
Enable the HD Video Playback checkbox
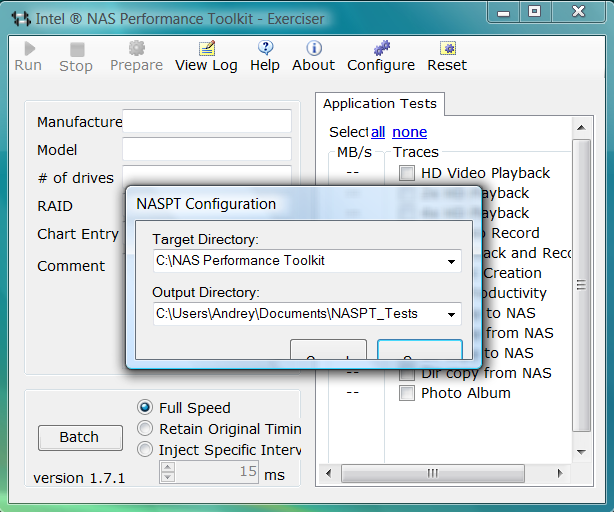[407, 173]
